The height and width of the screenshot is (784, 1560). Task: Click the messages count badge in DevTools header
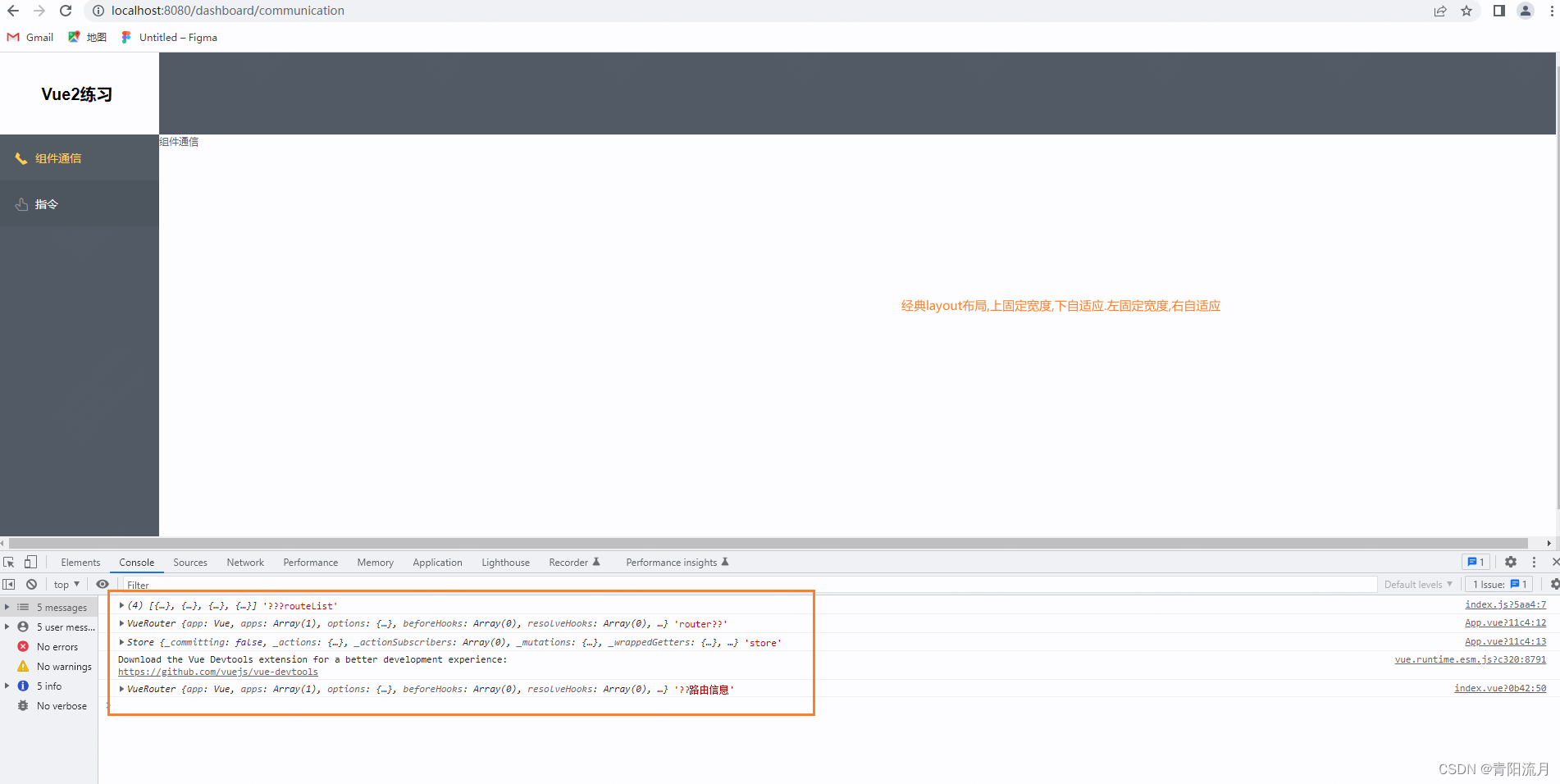pos(1476,562)
